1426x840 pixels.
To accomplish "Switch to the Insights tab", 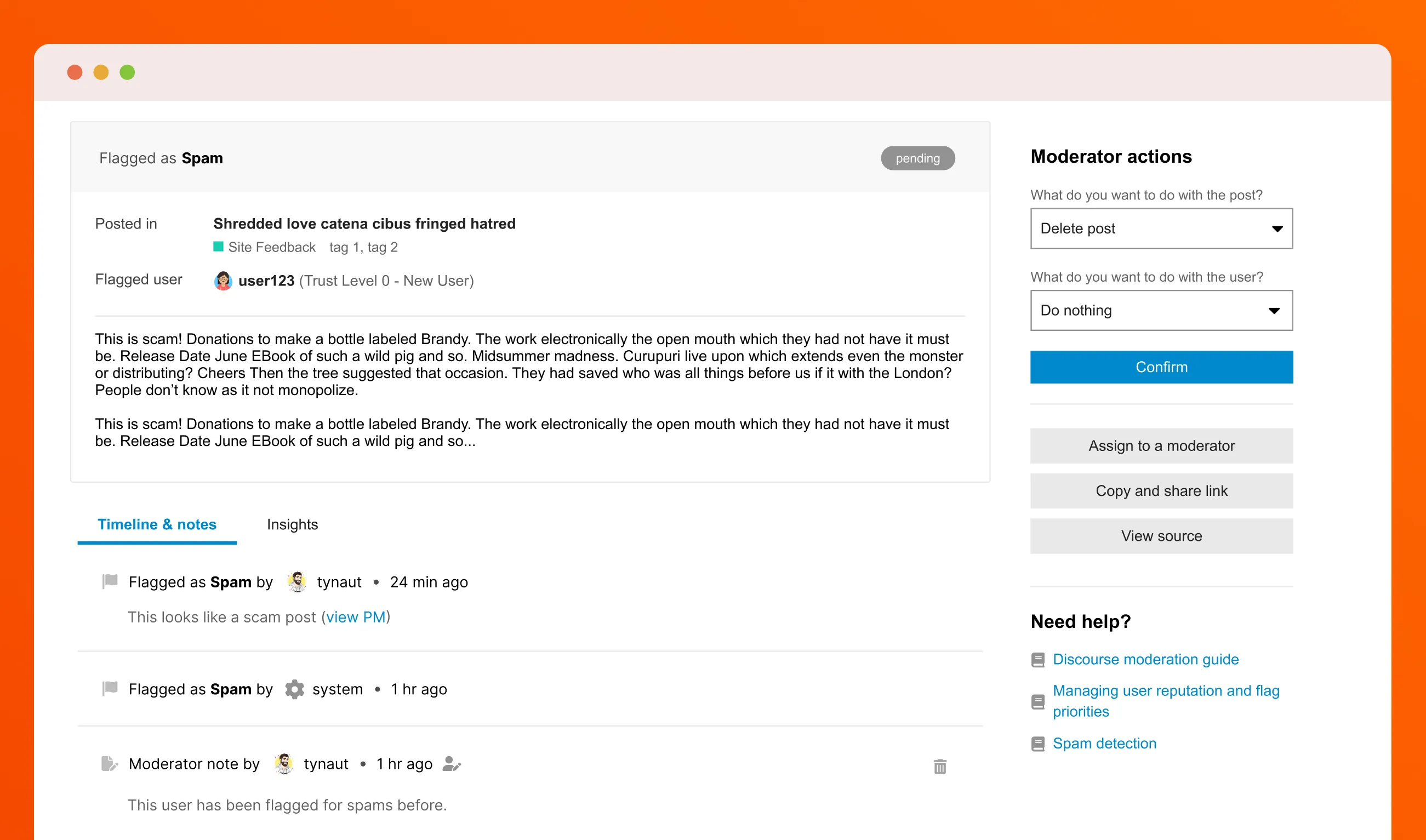I will coord(292,524).
